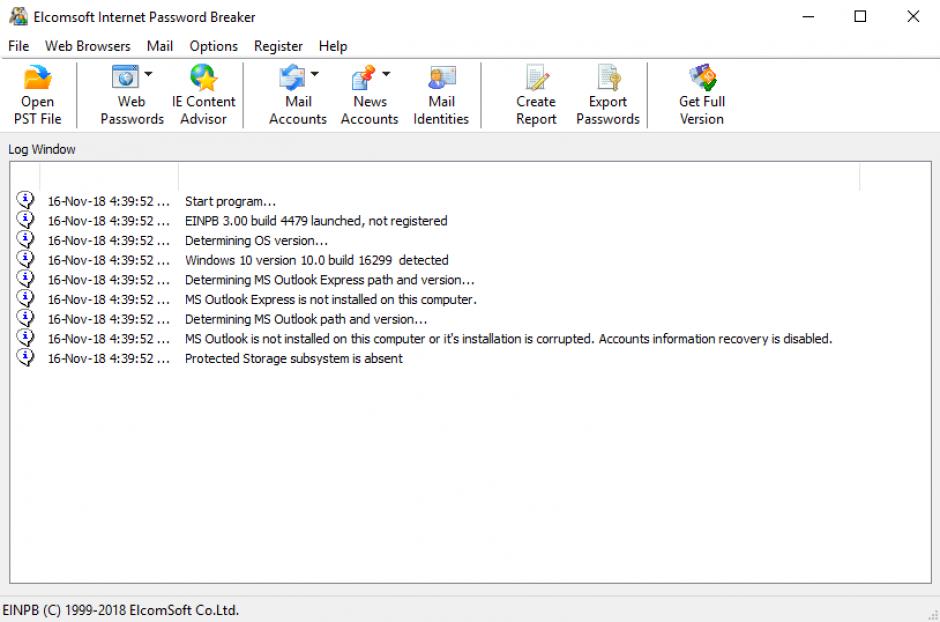Click info icon of 'Protected Storage subsystem' row
This screenshot has height=622, width=940.
point(25,357)
